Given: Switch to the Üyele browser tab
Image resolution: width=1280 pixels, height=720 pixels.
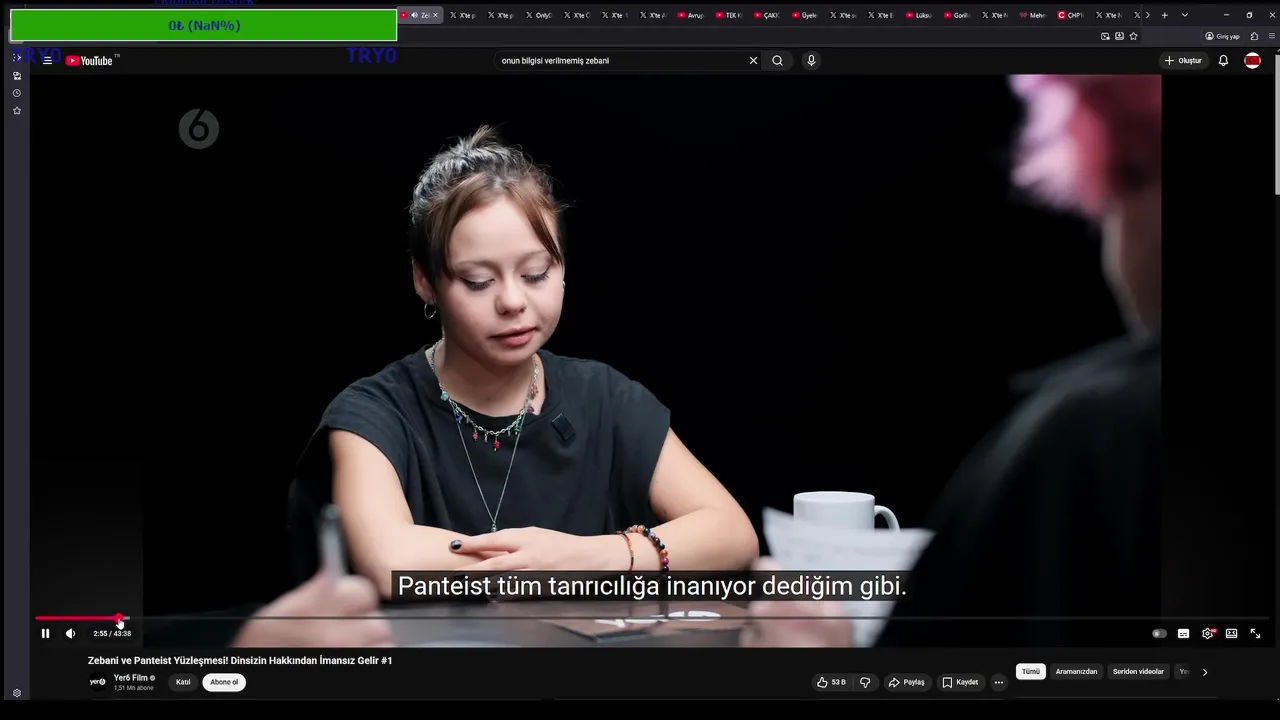Looking at the screenshot, I should [x=805, y=15].
